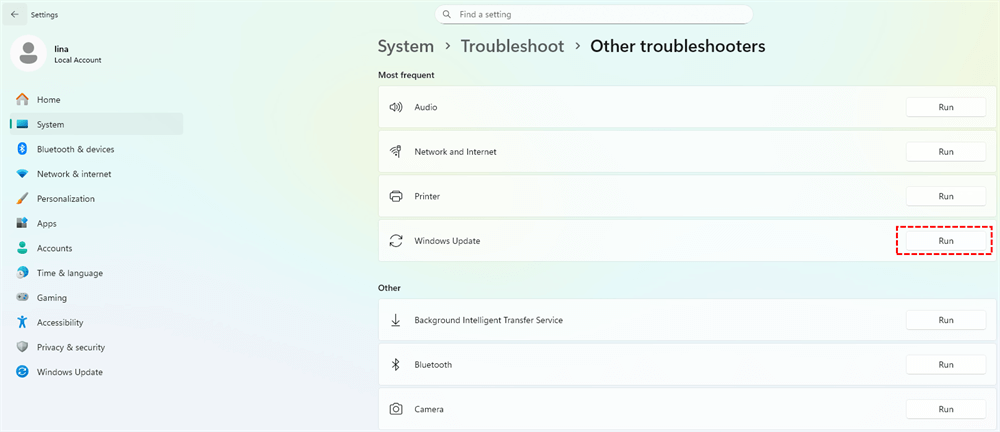Open Bluetooth & devices in sidebar
The height and width of the screenshot is (432, 1000).
75,149
